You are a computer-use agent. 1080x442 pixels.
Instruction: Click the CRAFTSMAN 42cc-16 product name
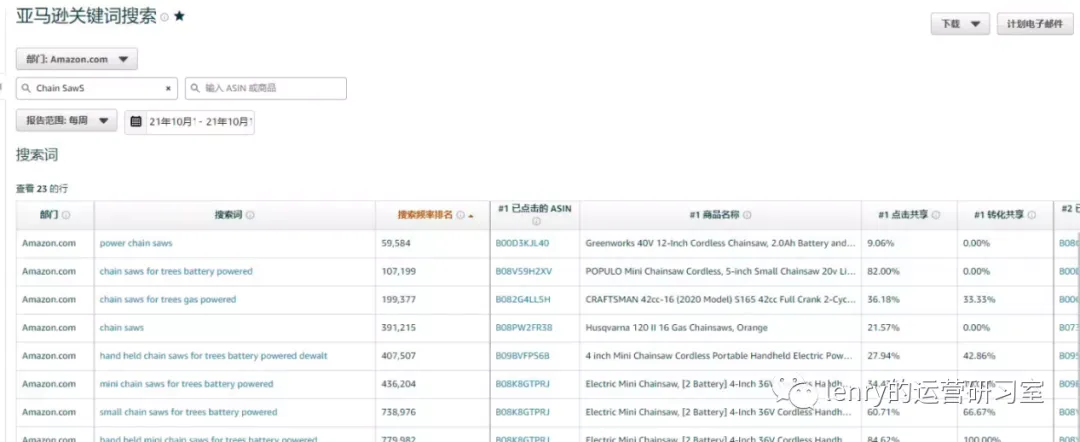(x=720, y=299)
